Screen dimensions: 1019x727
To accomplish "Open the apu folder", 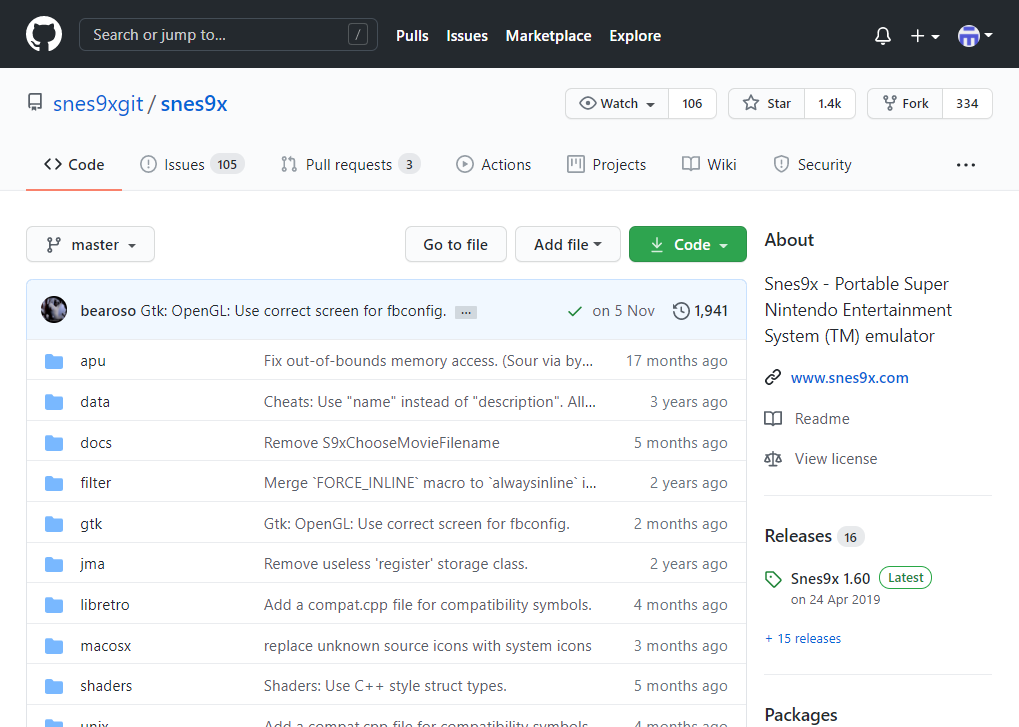I will point(93,361).
